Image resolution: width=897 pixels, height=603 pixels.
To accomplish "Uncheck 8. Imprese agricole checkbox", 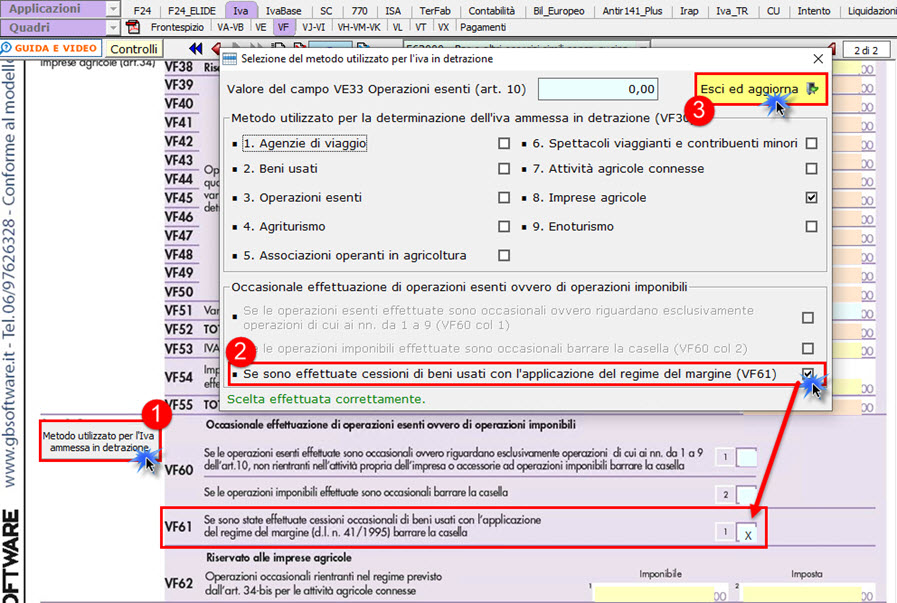I will [811, 197].
